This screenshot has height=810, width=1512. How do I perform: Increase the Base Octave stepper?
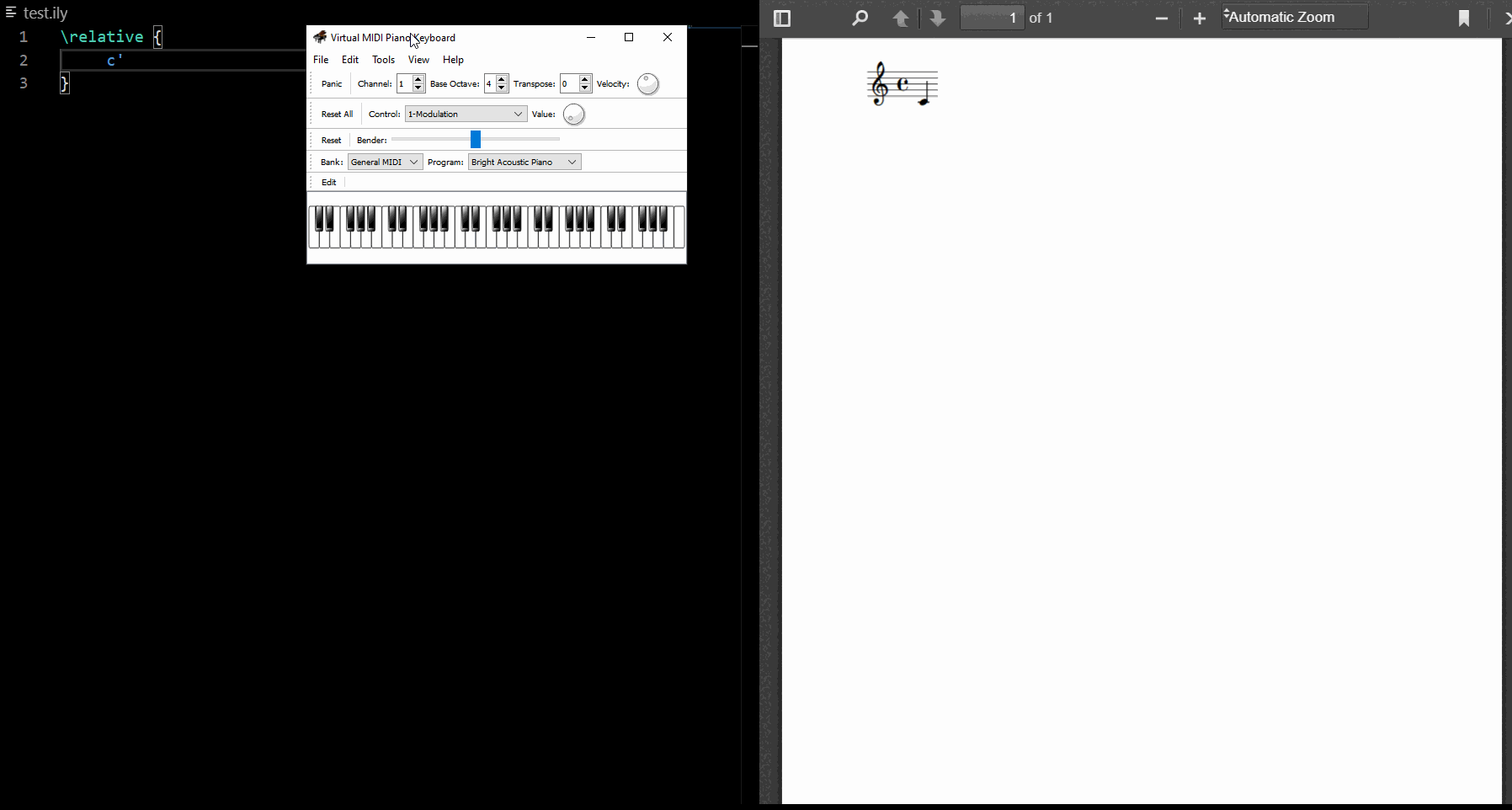502,80
